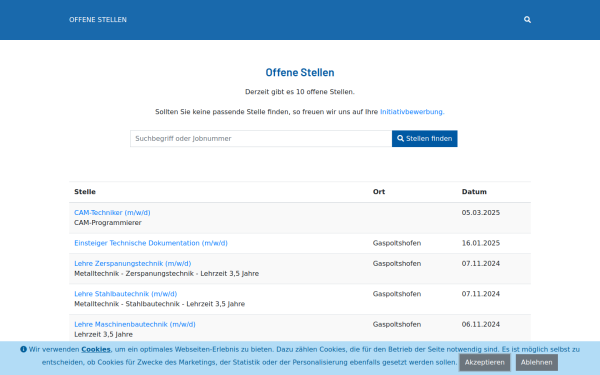
Task: Click the Stelle column header
Action: point(85,192)
